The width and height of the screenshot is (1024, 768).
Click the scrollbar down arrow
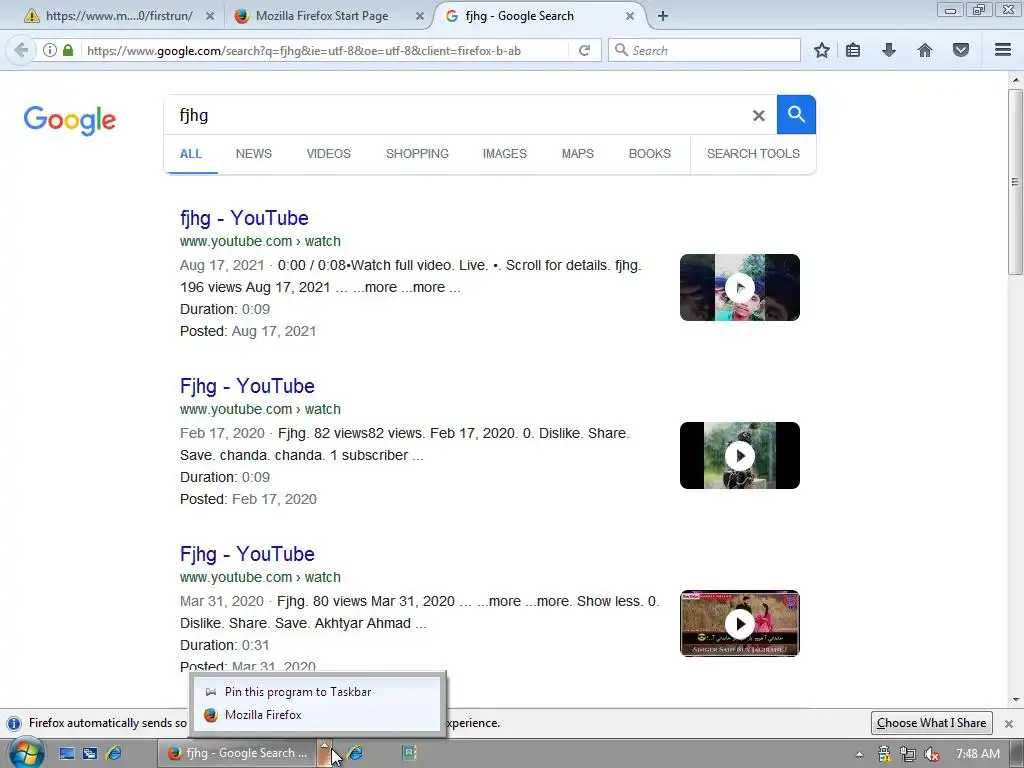[x=1016, y=699]
